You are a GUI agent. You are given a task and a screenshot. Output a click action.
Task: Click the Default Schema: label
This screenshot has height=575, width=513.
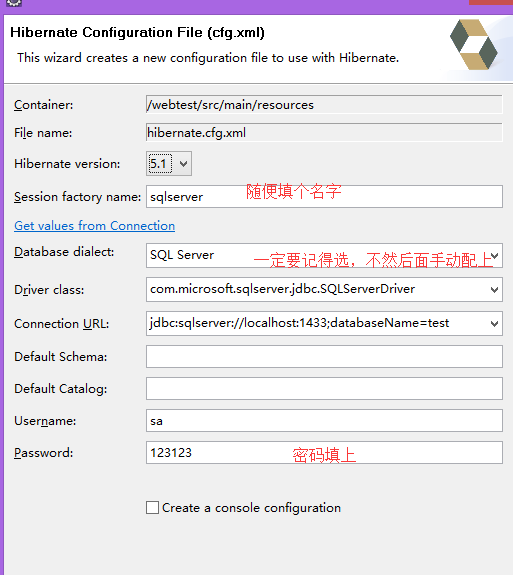(61, 357)
